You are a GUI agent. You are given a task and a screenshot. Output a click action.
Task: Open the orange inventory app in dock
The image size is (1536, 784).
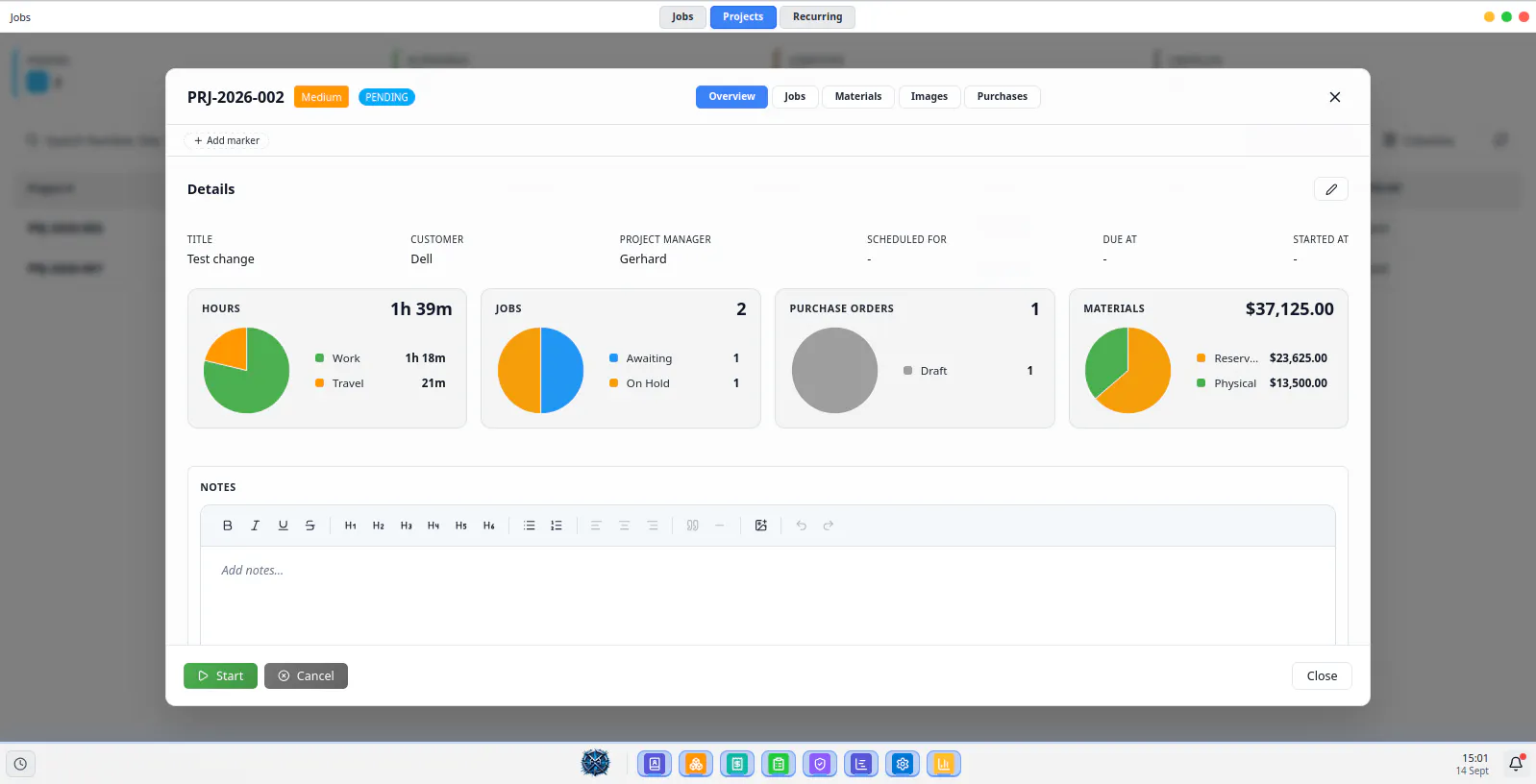[x=696, y=764]
